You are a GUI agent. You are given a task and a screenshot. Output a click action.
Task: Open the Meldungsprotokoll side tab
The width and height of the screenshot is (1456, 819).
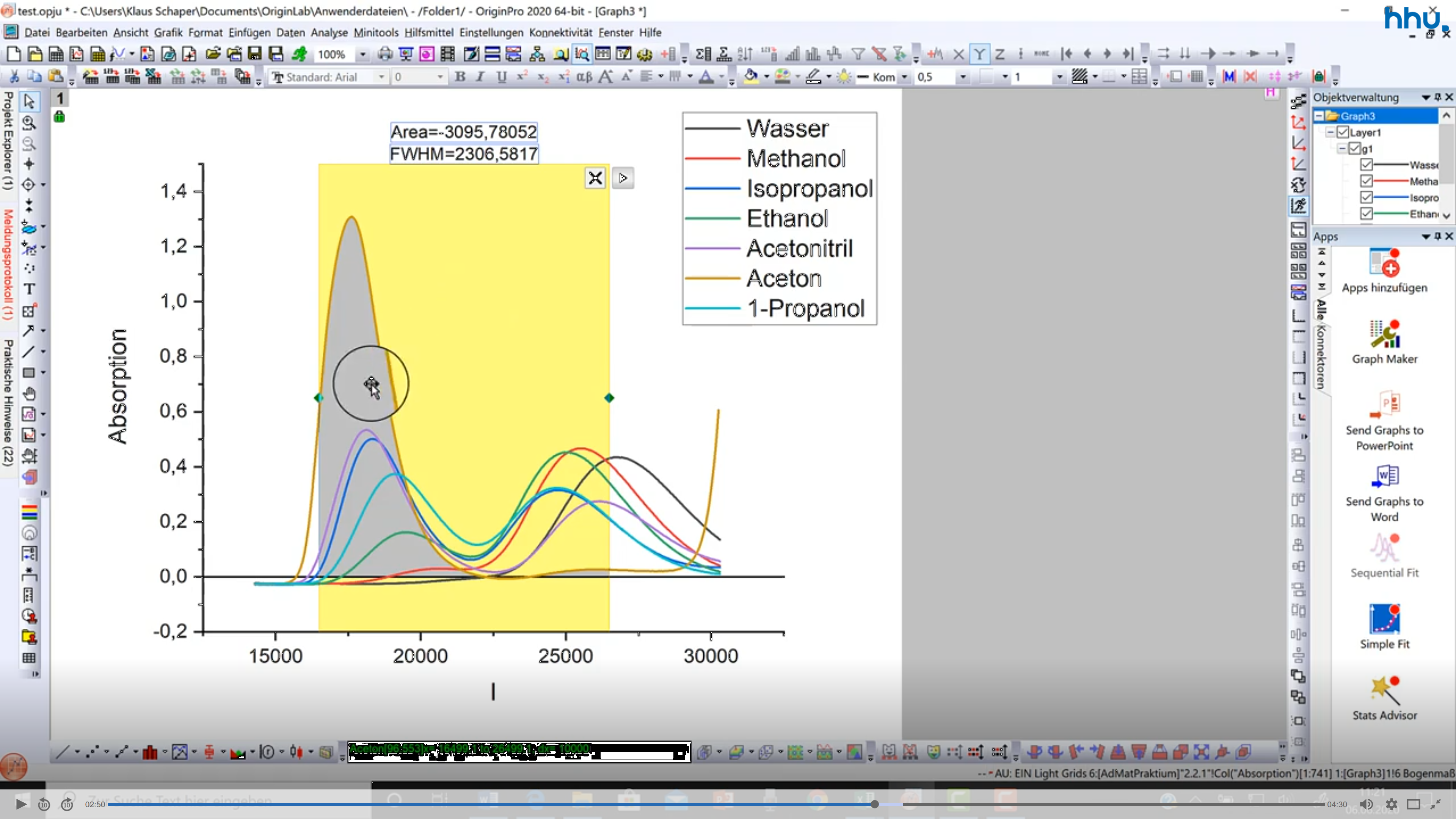point(8,265)
